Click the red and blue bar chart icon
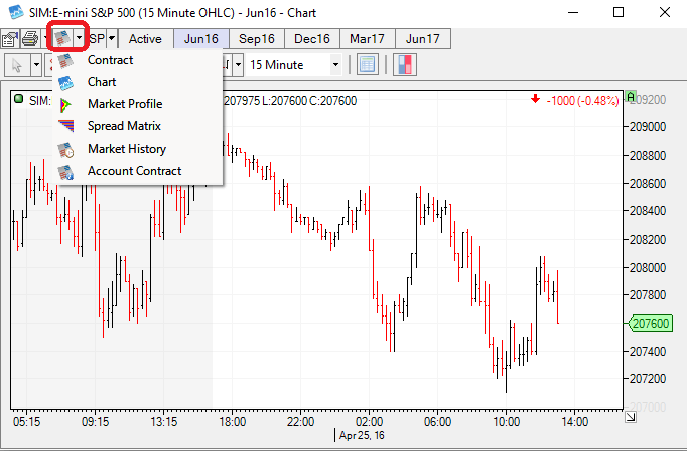This screenshot has width=687, height=451. point(405,65)
